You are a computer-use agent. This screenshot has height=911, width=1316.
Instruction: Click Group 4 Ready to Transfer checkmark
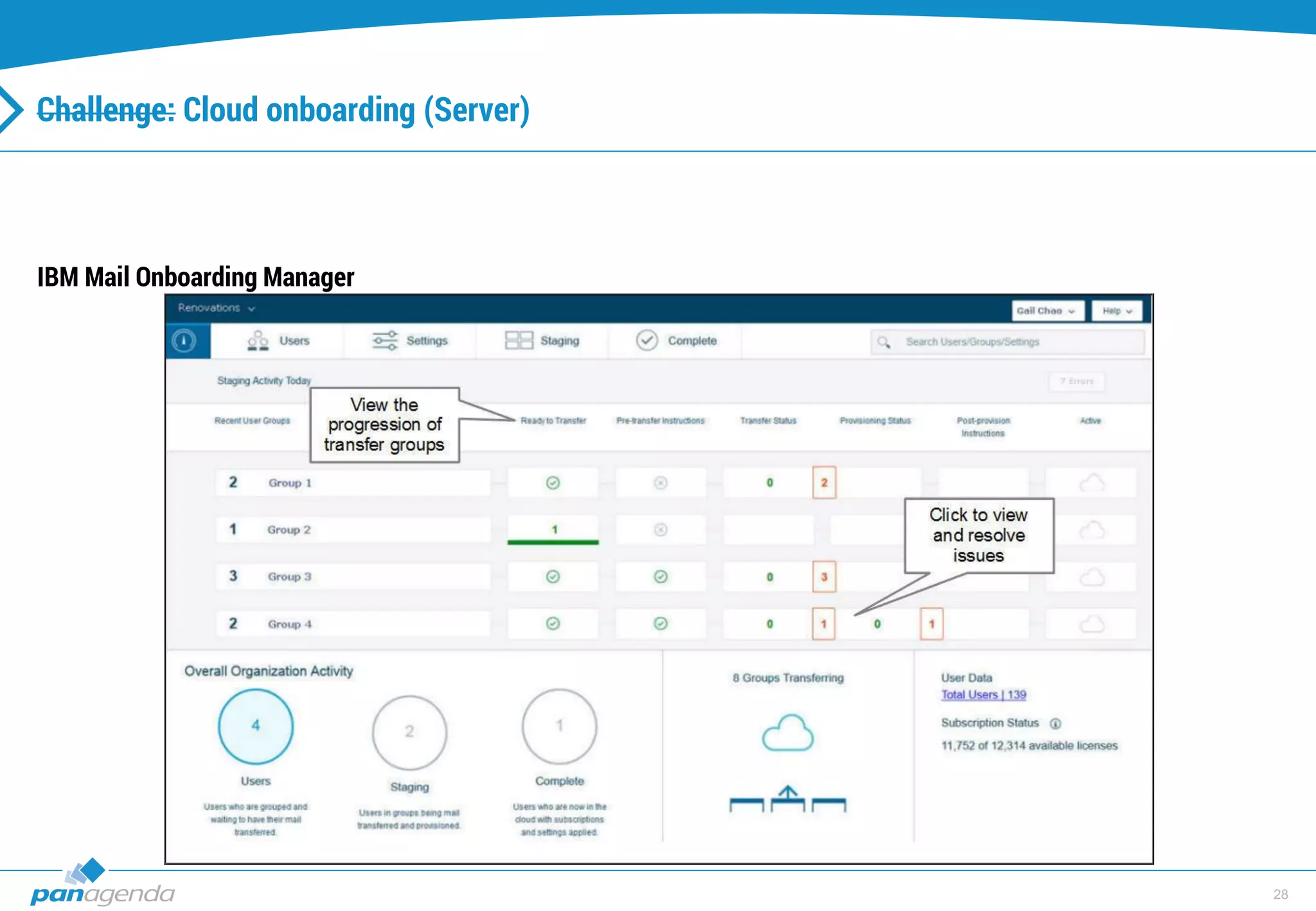(553, 623)
